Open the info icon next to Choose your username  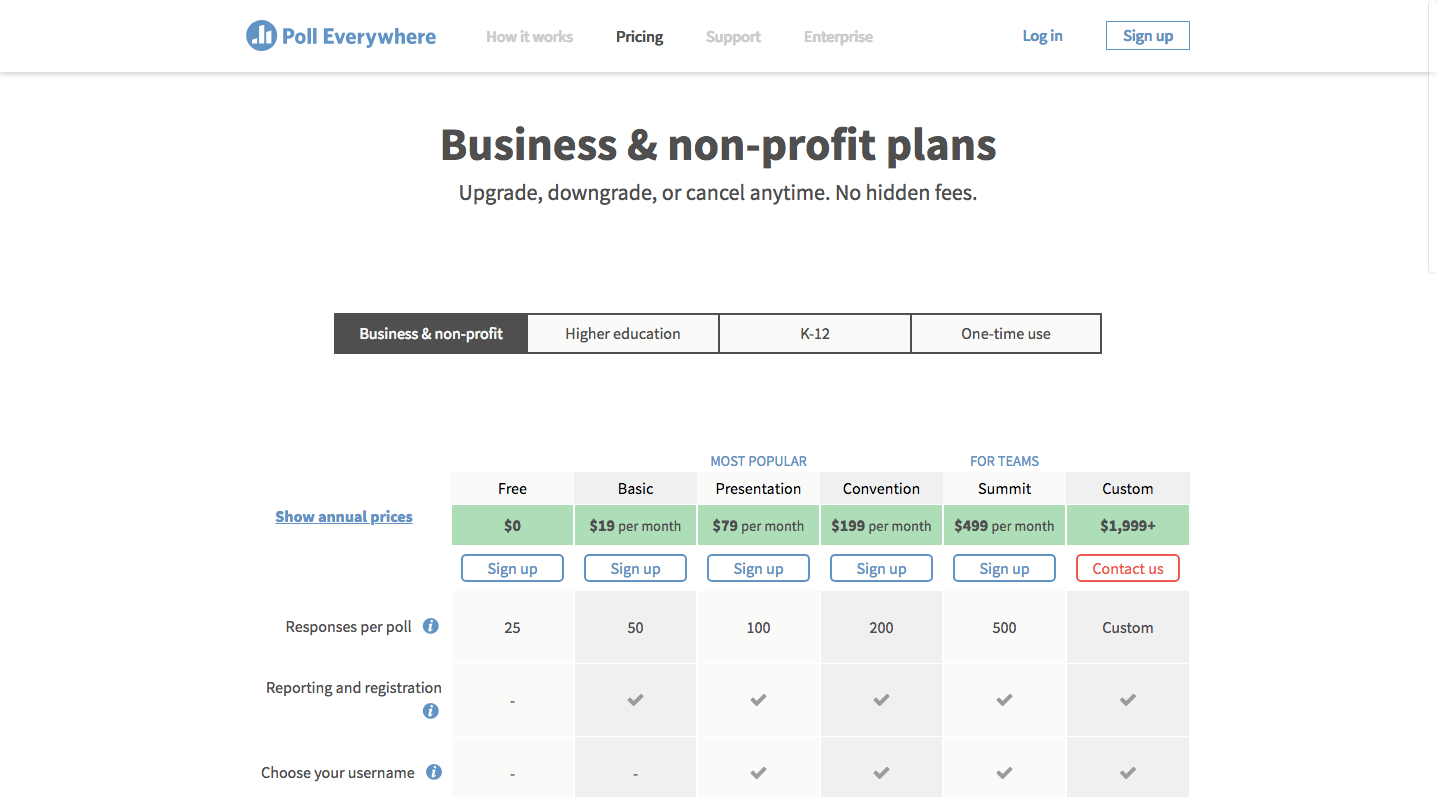click(x=433, y=771)
